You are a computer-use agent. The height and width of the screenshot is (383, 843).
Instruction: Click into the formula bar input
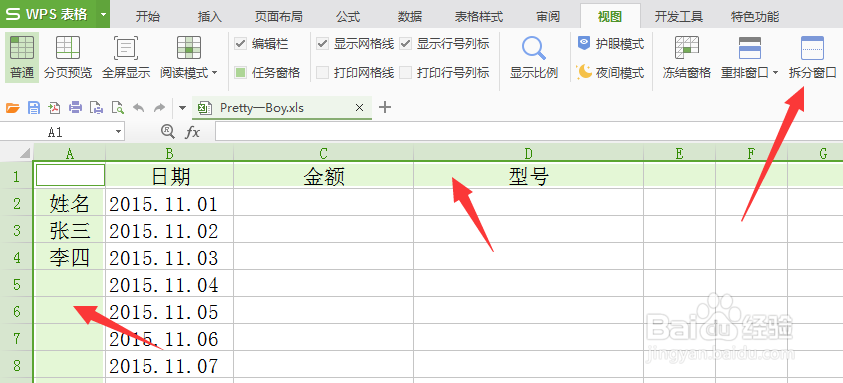529,132
